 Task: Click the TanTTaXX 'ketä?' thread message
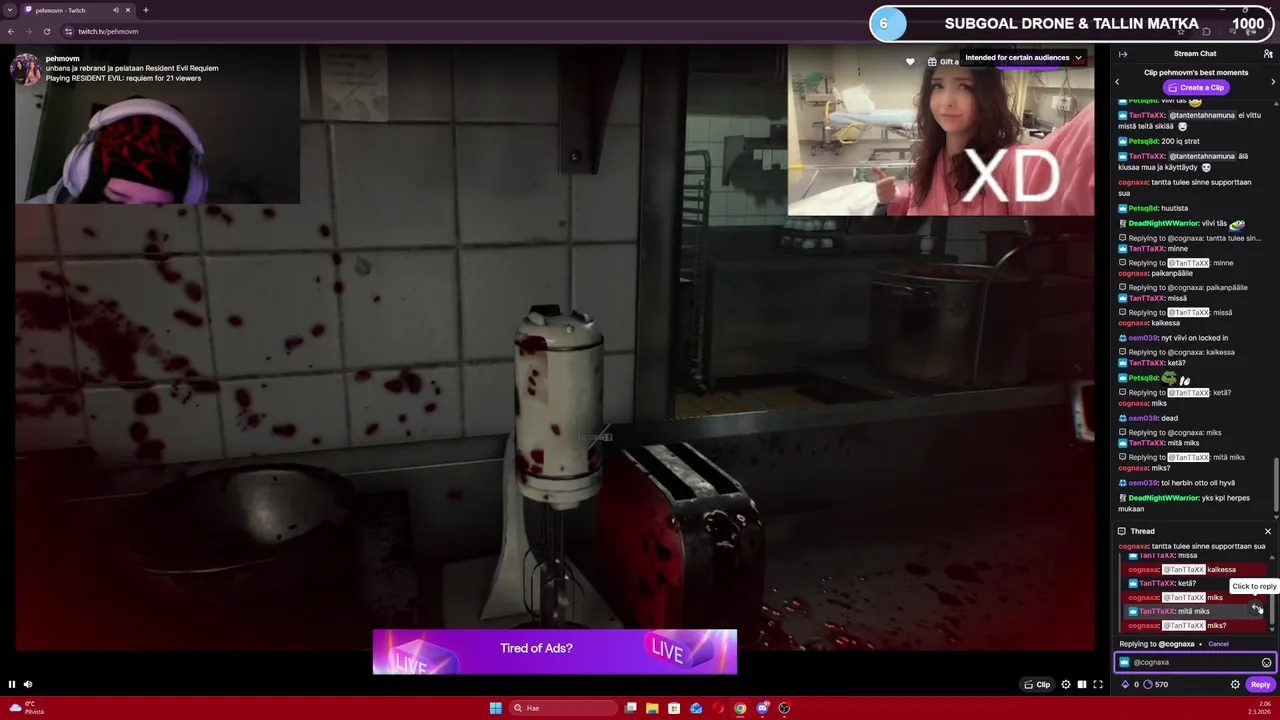[1196, 583]
